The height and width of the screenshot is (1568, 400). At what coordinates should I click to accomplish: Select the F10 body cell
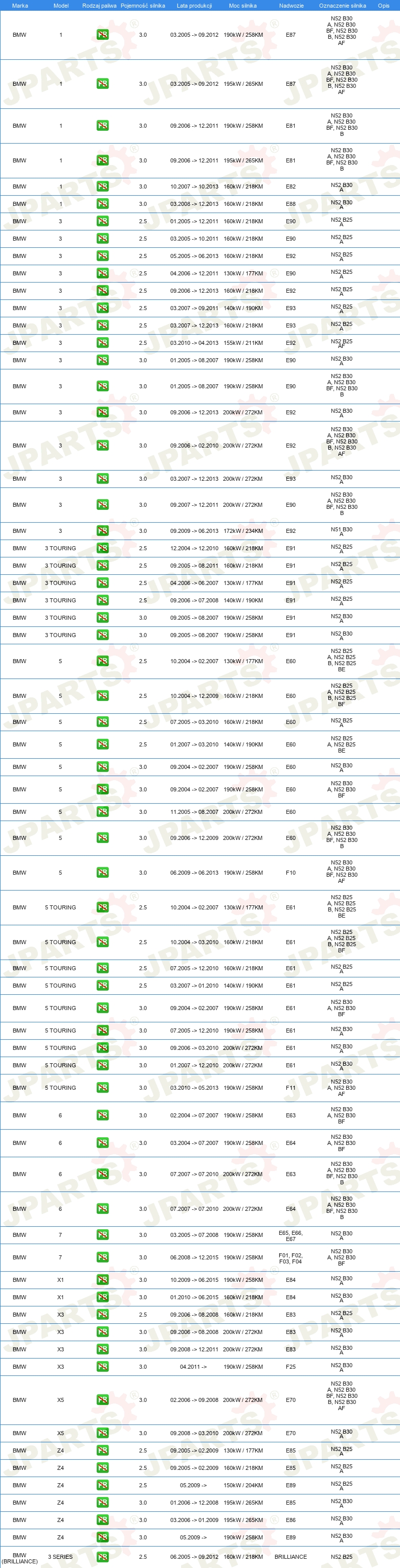tap(291, 873)
